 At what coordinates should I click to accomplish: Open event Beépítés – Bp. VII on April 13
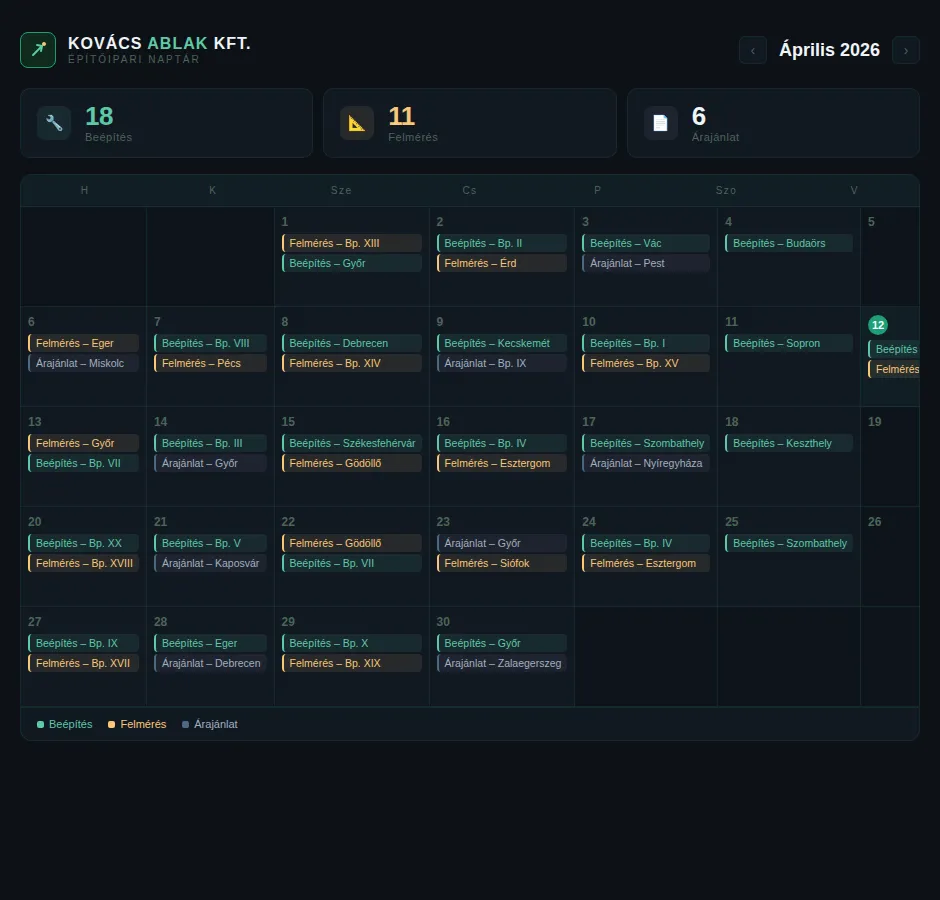pos(83,463)
